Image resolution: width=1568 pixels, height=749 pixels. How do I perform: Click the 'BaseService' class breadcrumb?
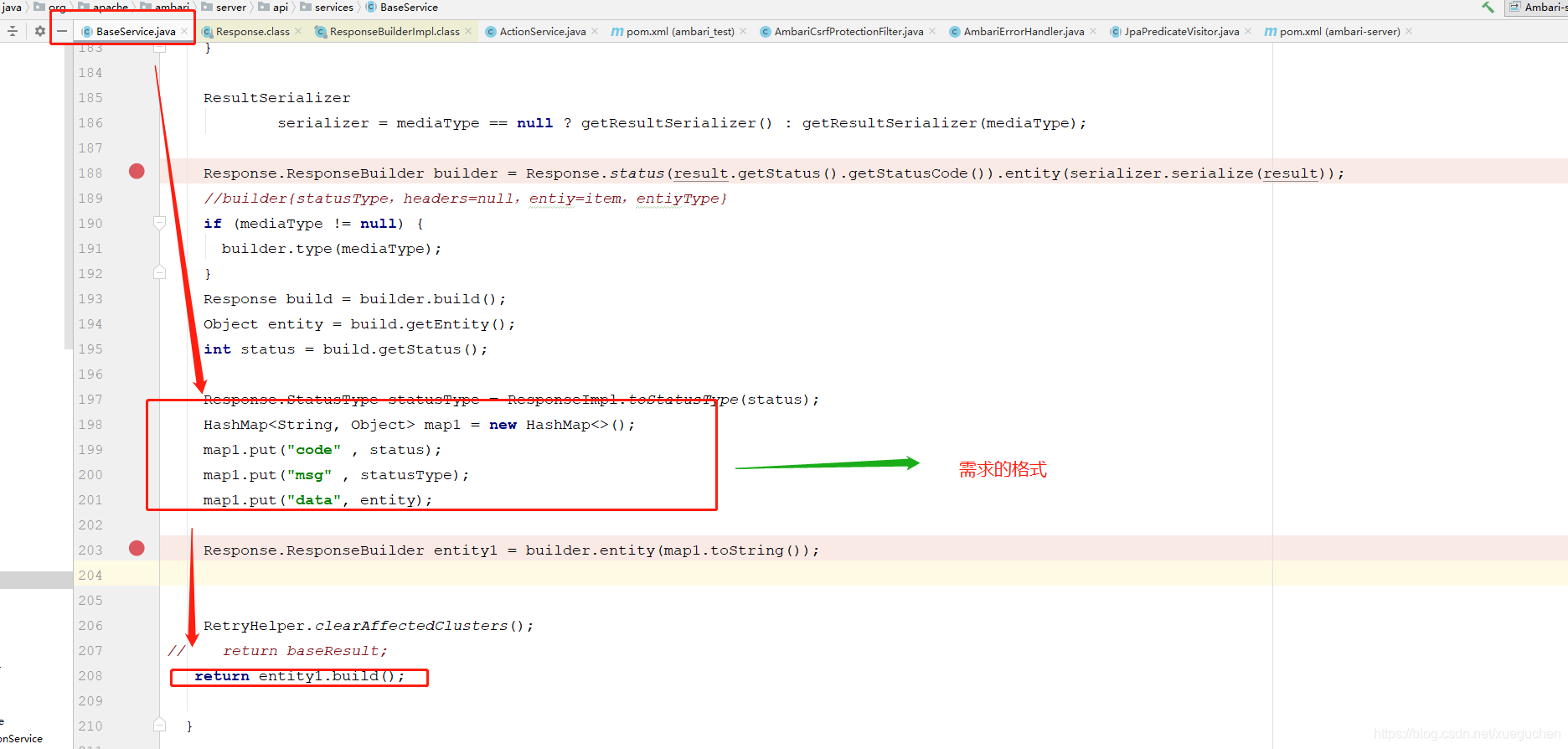tap(402, 7)
